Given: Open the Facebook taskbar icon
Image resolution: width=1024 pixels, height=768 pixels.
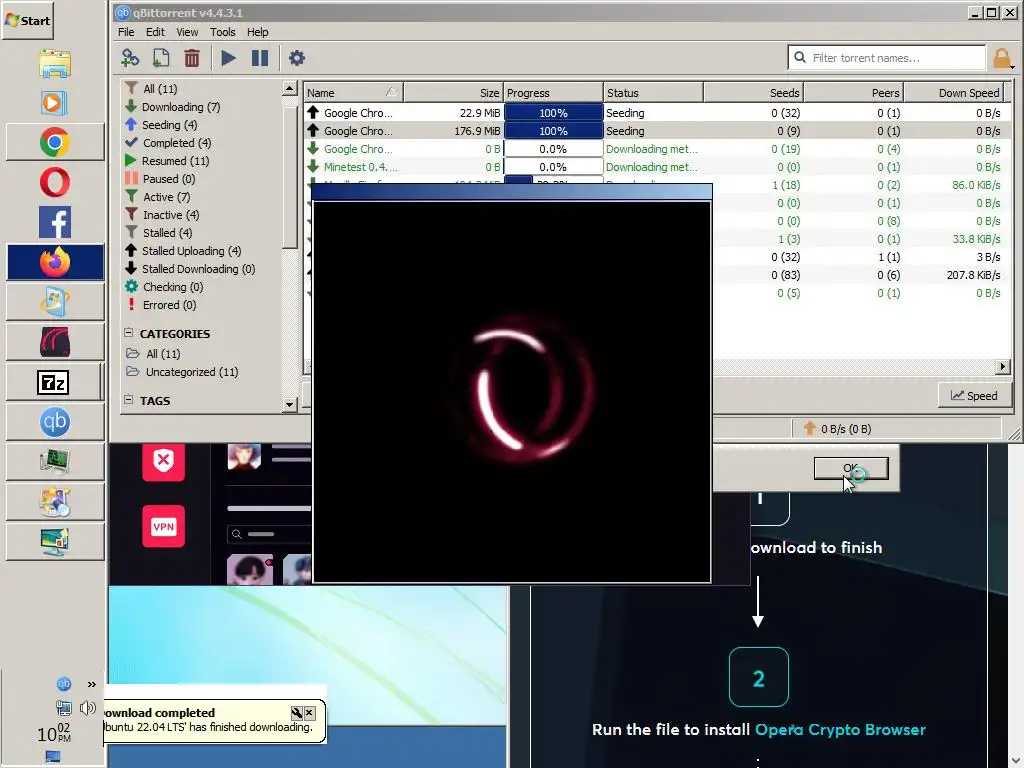Looking at the screenshot, I should tap(55, 222).
